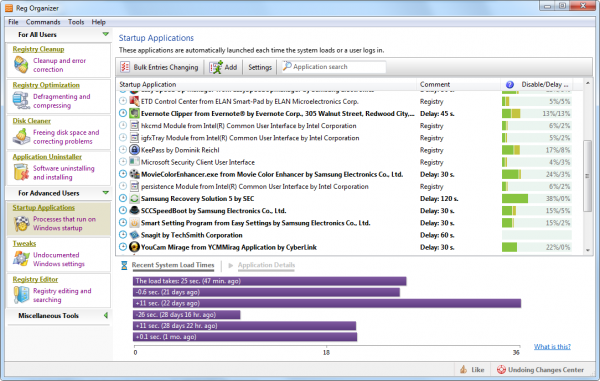Click the Smart Setting Program icon

(x=134, y=223)
